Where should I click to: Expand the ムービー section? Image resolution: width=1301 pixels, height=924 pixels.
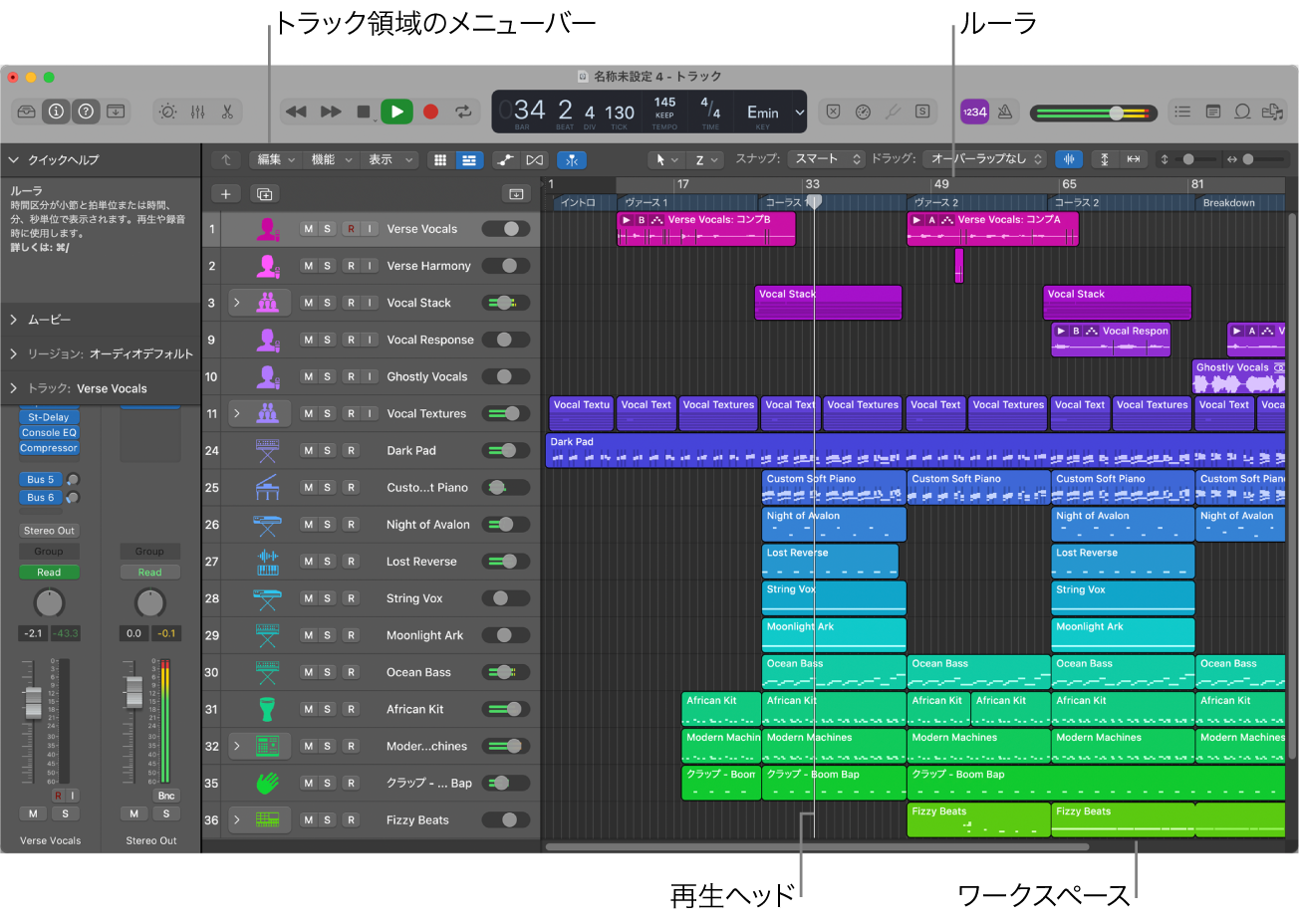point(13,320)
